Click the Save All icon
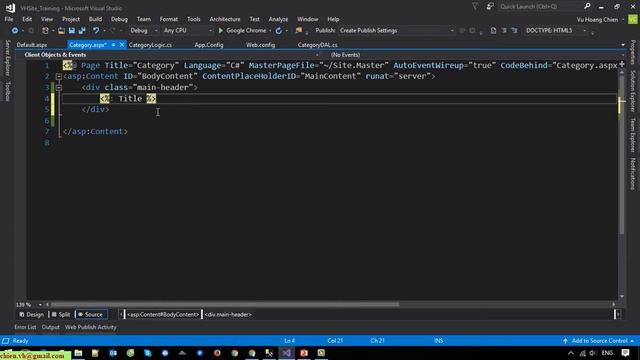Image resolution: width=640 pixels, height=360 pixels. pos(82,31)
